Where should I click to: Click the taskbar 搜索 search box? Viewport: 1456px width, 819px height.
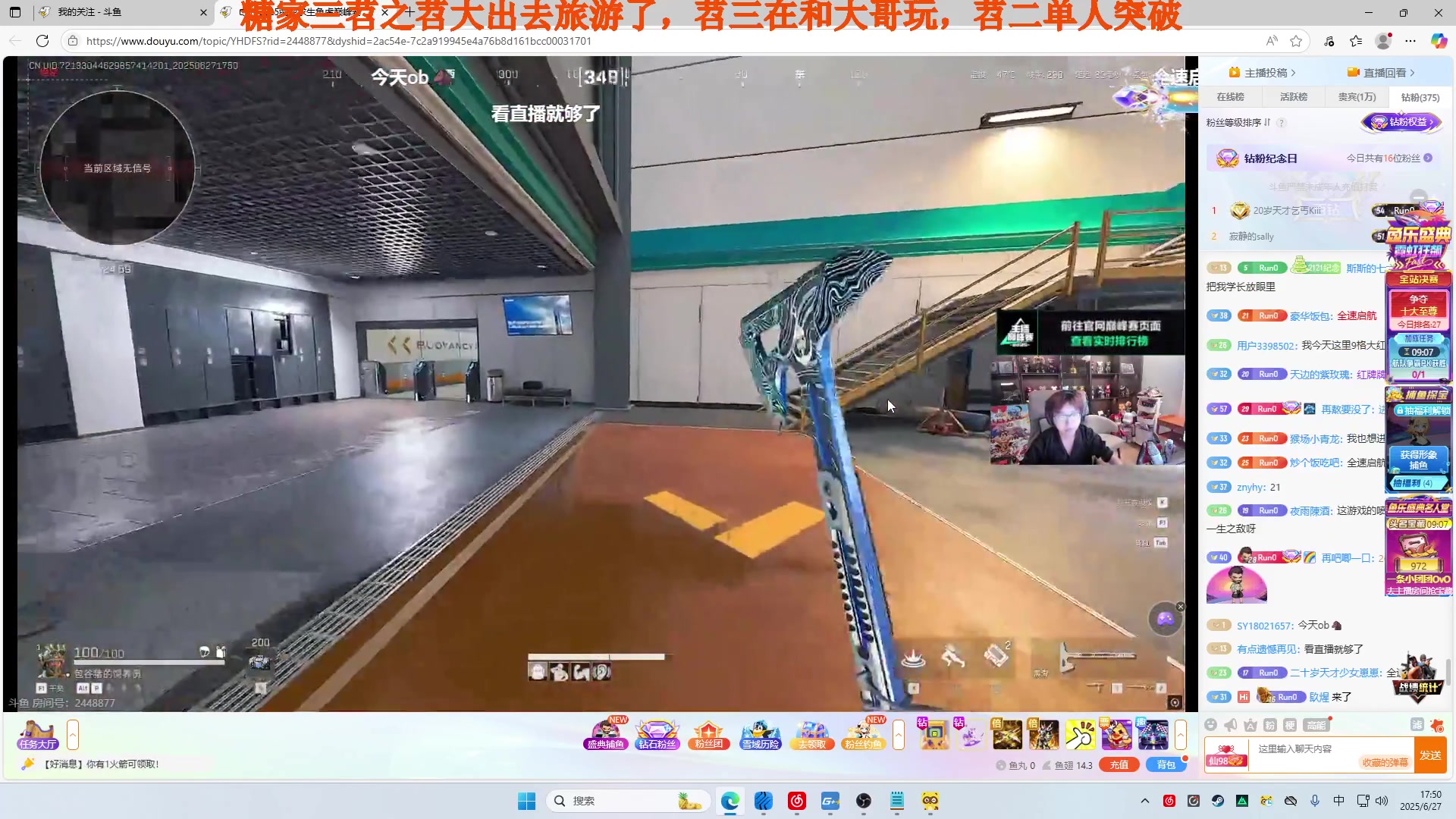[x=628, y=801]
